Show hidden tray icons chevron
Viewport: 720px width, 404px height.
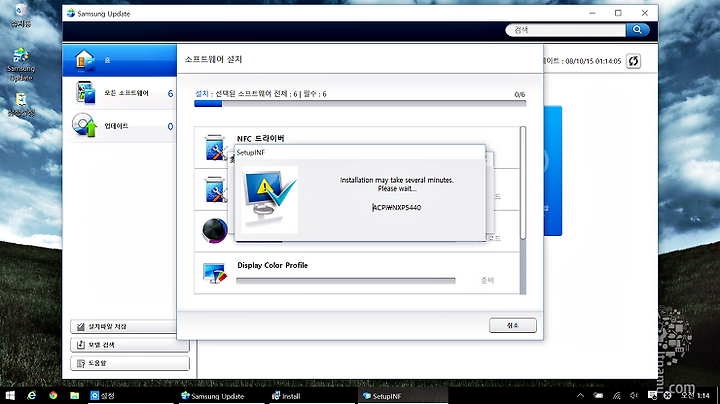point(580,395)
